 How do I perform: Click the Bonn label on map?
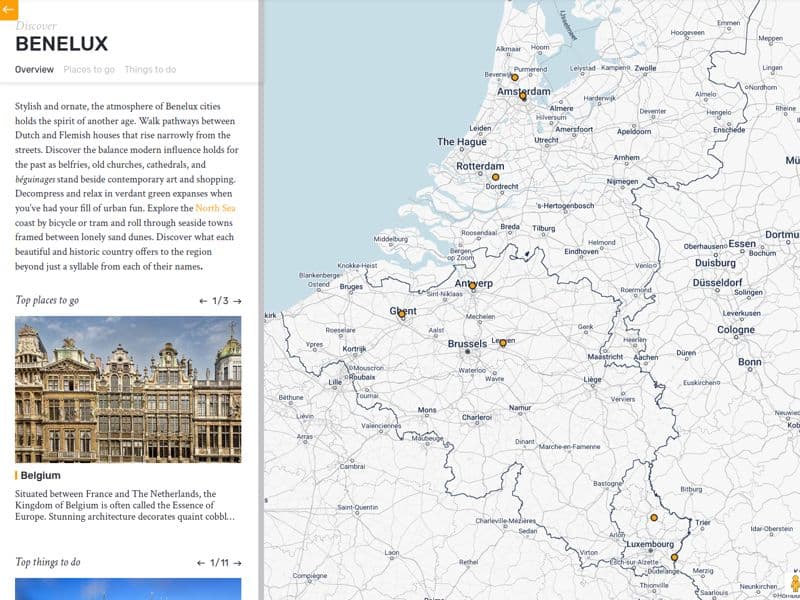749,362
